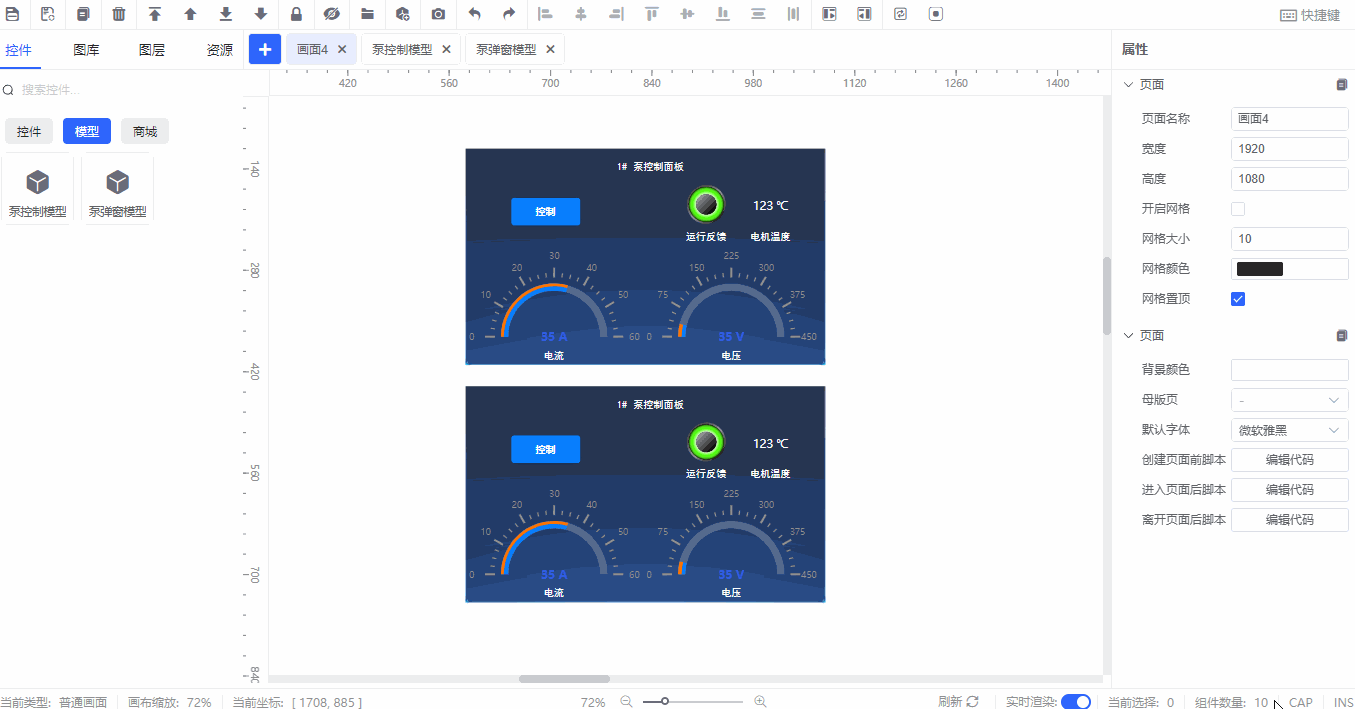Image resolution: width=1355 pixels, height=709 pixels.
Task: Turn off the 实时渲染 switch
Action: 1076,702
